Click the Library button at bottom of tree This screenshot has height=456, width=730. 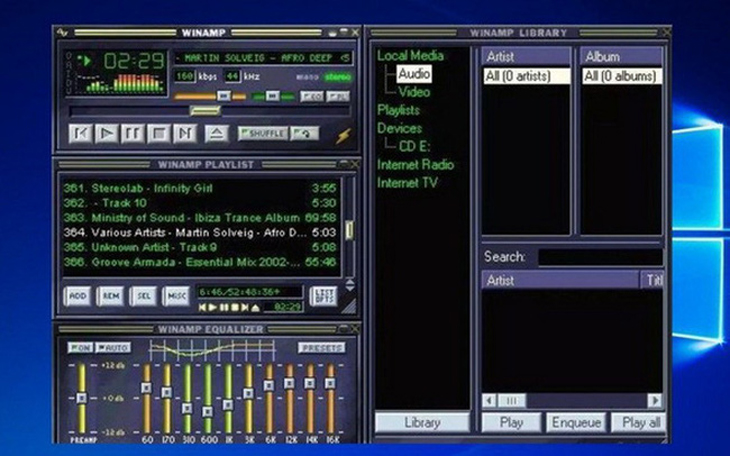point(422,422)
